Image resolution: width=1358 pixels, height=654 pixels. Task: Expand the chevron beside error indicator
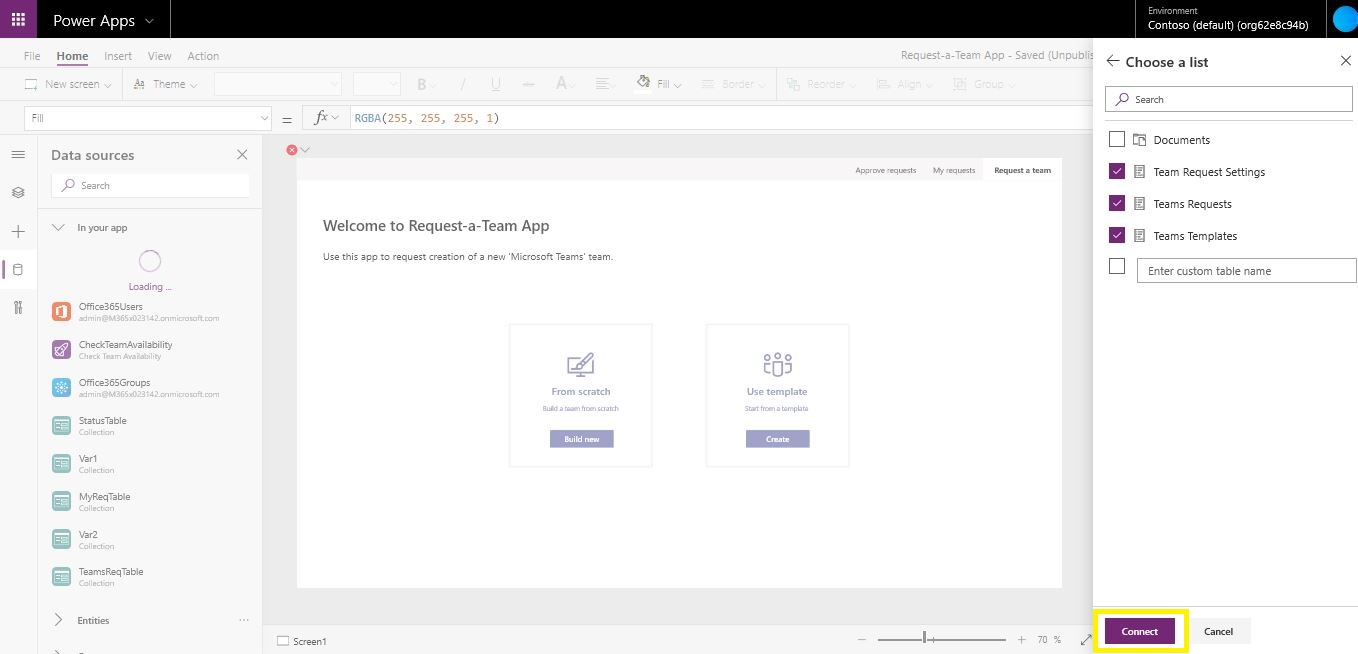coord(305,150)
